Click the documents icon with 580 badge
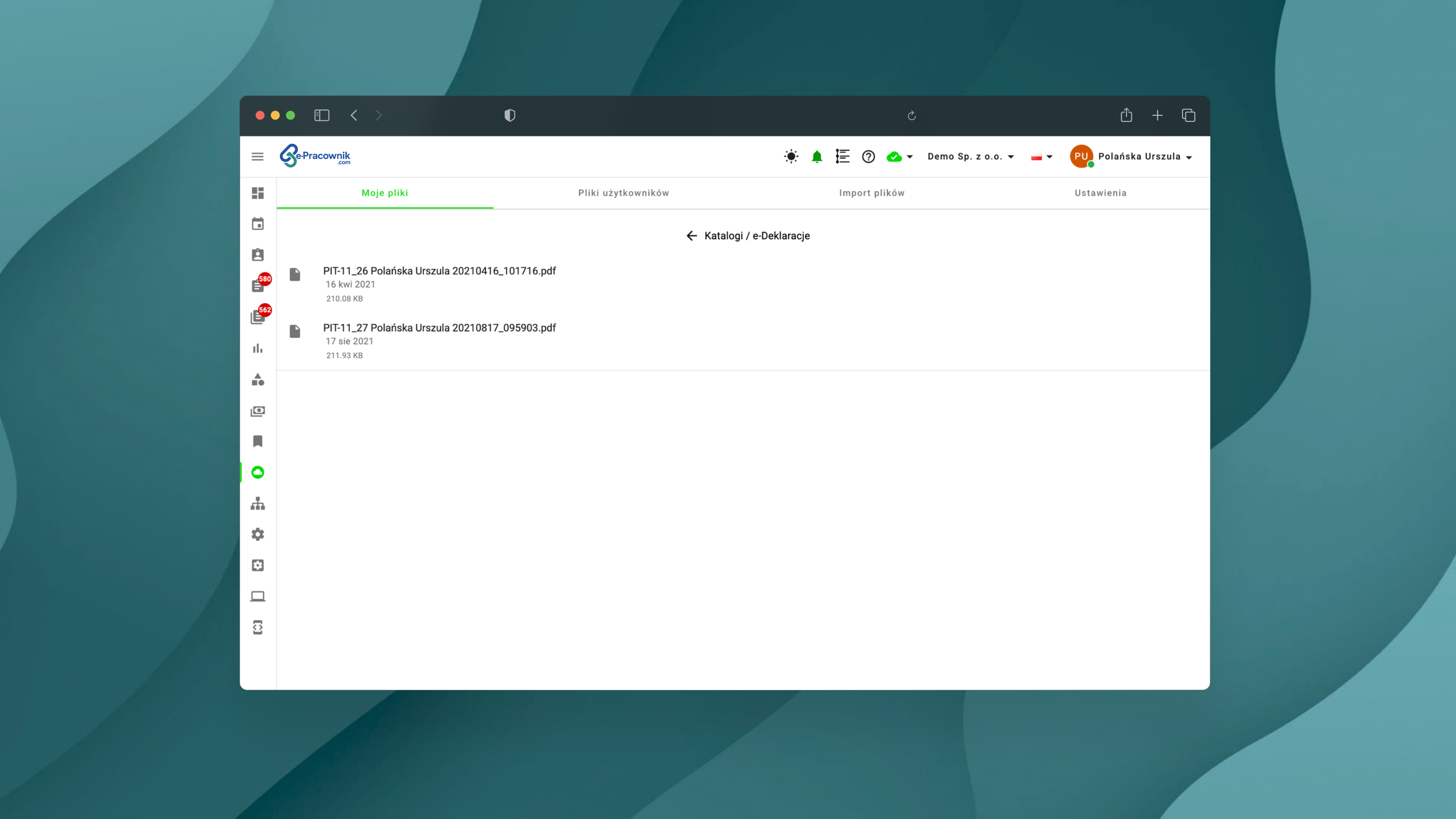Image resolution: width=1456 pixels, height=819 pixels. [x=258, y=285]
